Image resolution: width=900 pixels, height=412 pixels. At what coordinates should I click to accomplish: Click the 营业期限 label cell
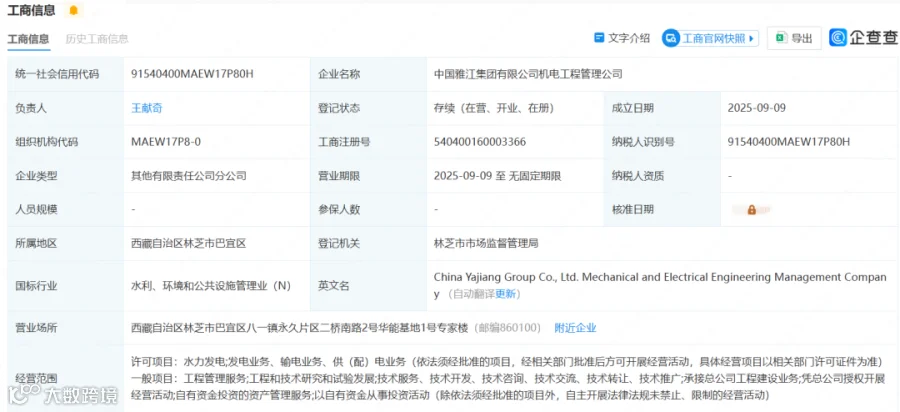(x=368, y=176)
